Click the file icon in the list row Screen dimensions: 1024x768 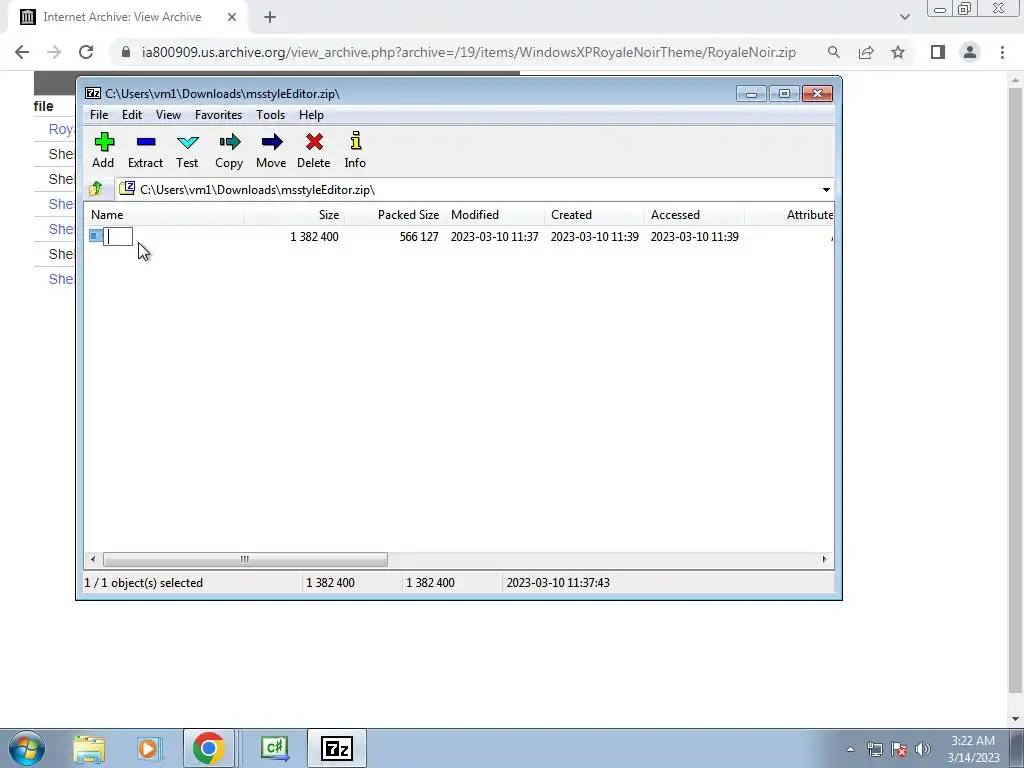[96, 236]
